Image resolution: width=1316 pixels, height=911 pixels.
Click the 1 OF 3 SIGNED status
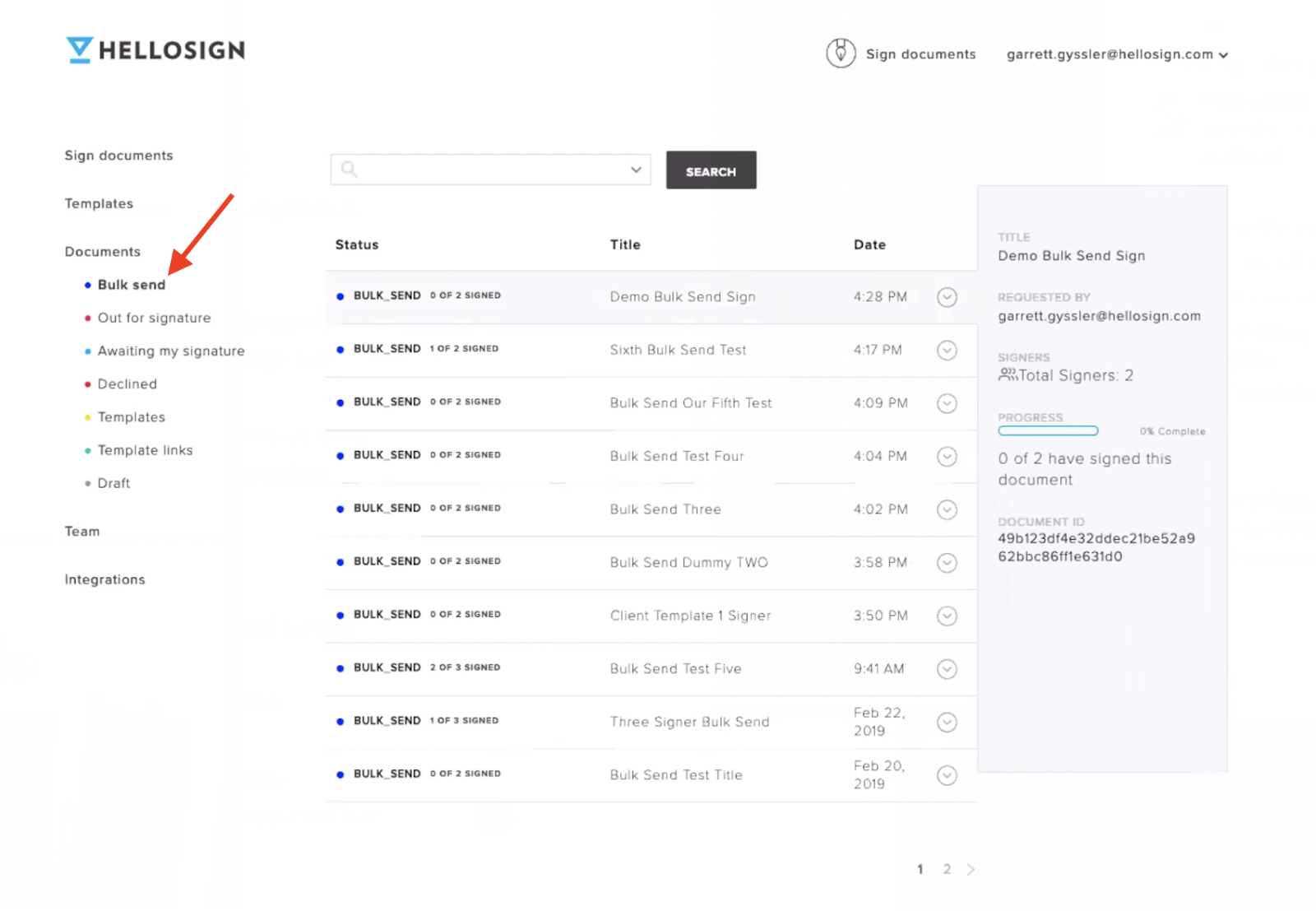464,721
